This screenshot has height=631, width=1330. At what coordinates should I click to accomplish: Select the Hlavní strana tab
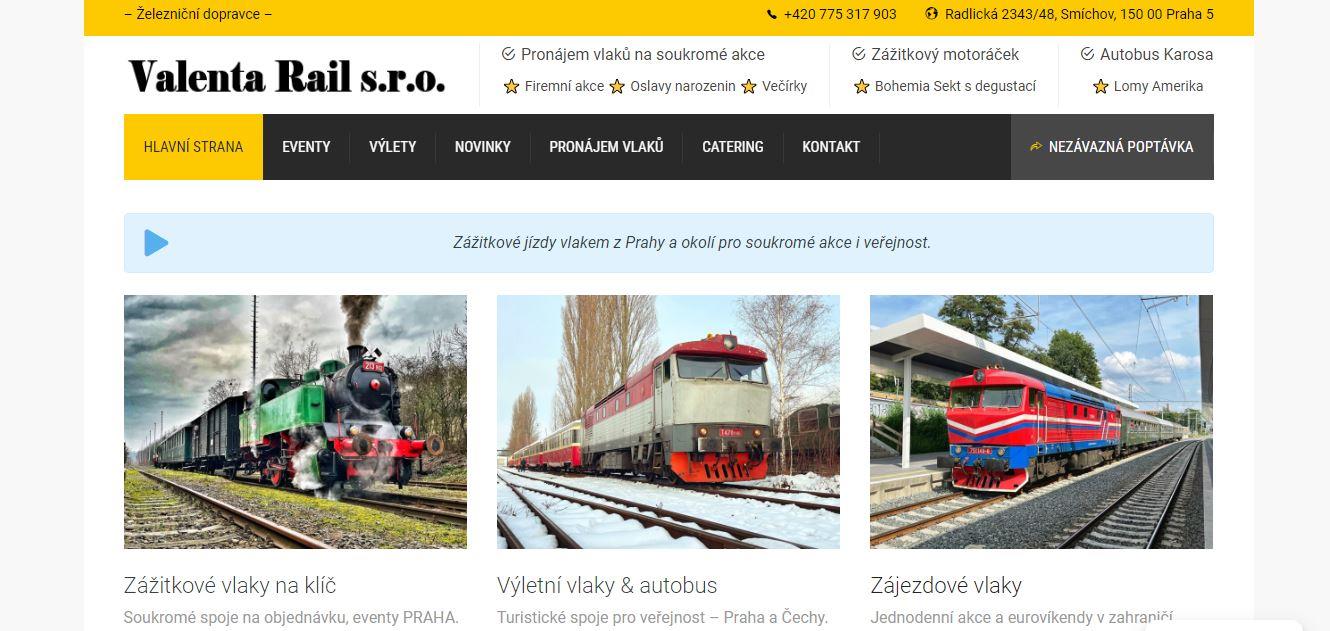coord(193,147)
